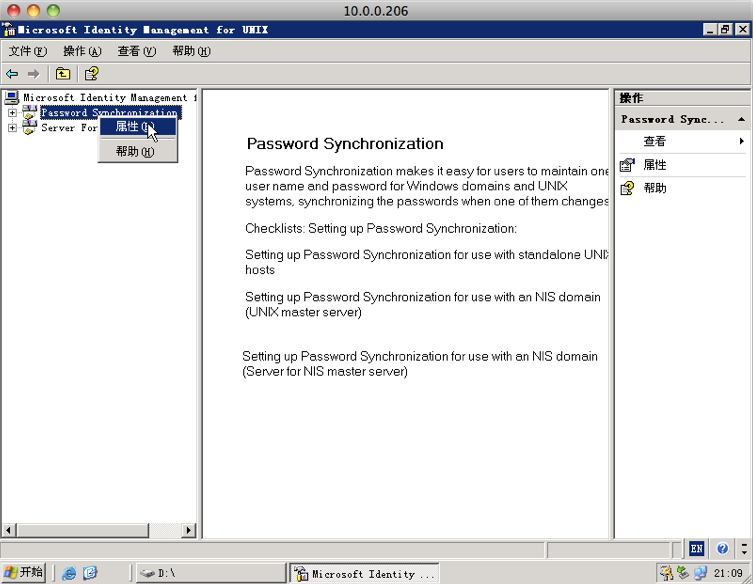Click the Password Synchronization tree node icon
Viewport: 753px width, 584px height.
click(30, 113)
